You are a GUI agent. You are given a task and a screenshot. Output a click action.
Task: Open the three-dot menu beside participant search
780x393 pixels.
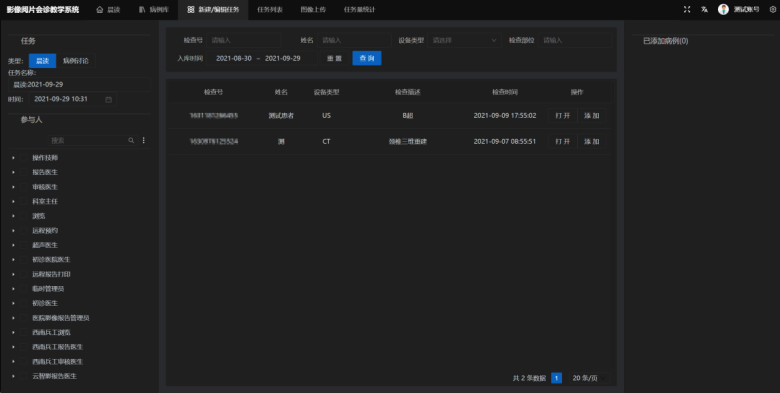(144, 140)
